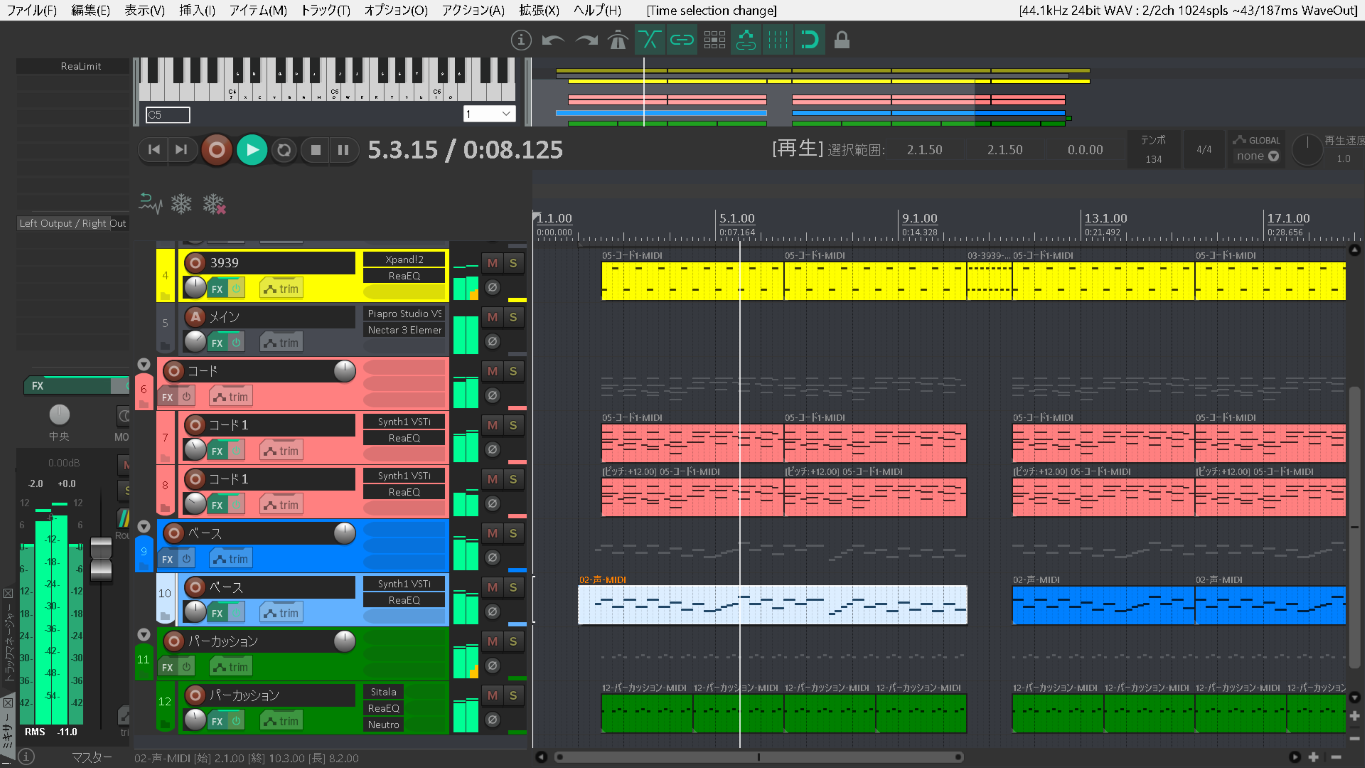Toggle FX bypass power on track 12 パーカッション

coord(236,721)
